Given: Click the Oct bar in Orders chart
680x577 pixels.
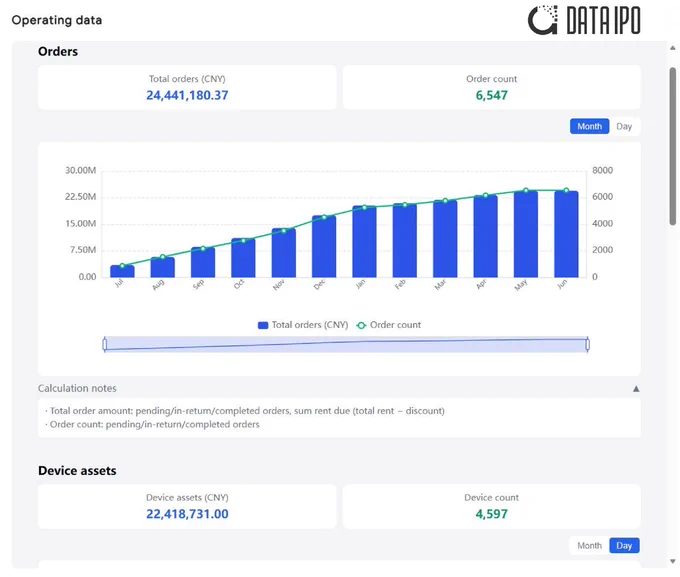Looking at the screenshot, I should coord(243,258).
